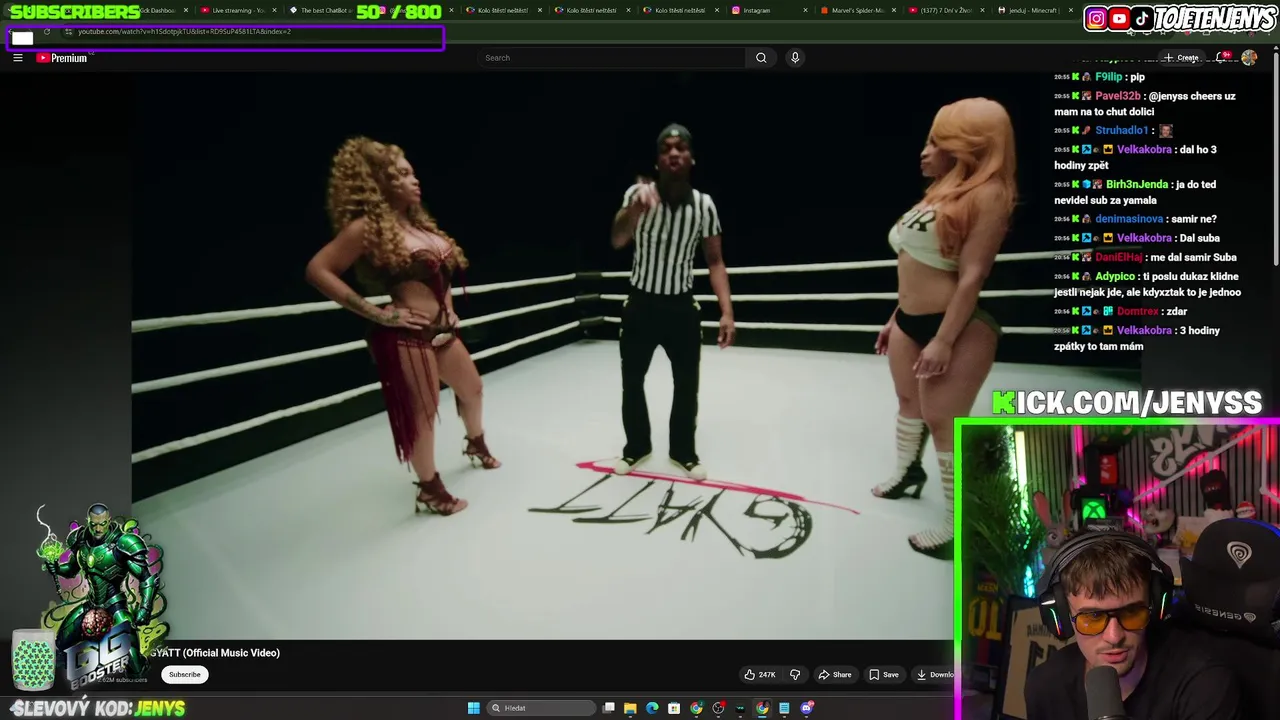Open Discord from the taskbar
The width and height of the screenshot is (1280, 720).
pos(806,708)
